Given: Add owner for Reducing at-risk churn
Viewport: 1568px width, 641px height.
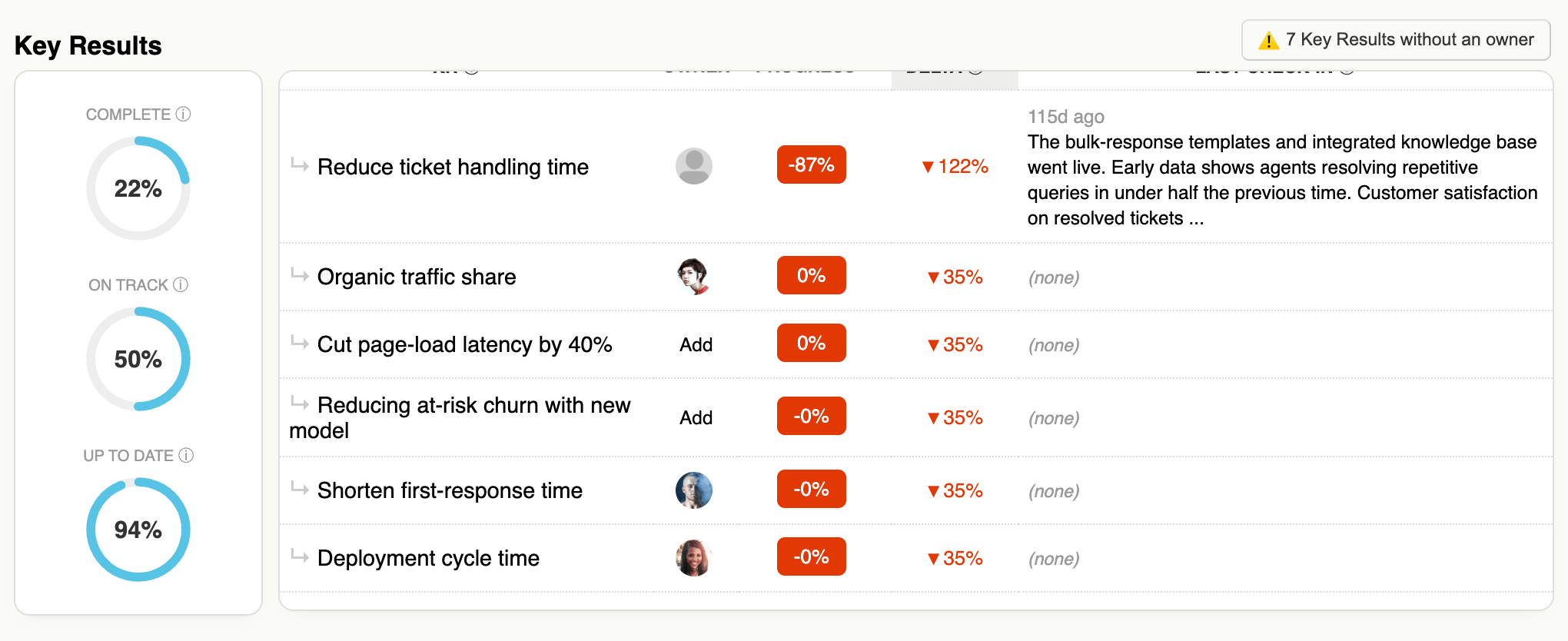Looking at the screenshot, I should [x=696, y=418].
